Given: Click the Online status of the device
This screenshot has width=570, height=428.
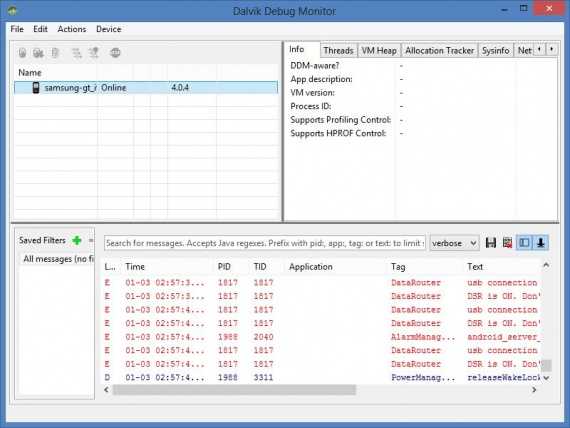Looking at the screenshot, I should coord(114,88).
